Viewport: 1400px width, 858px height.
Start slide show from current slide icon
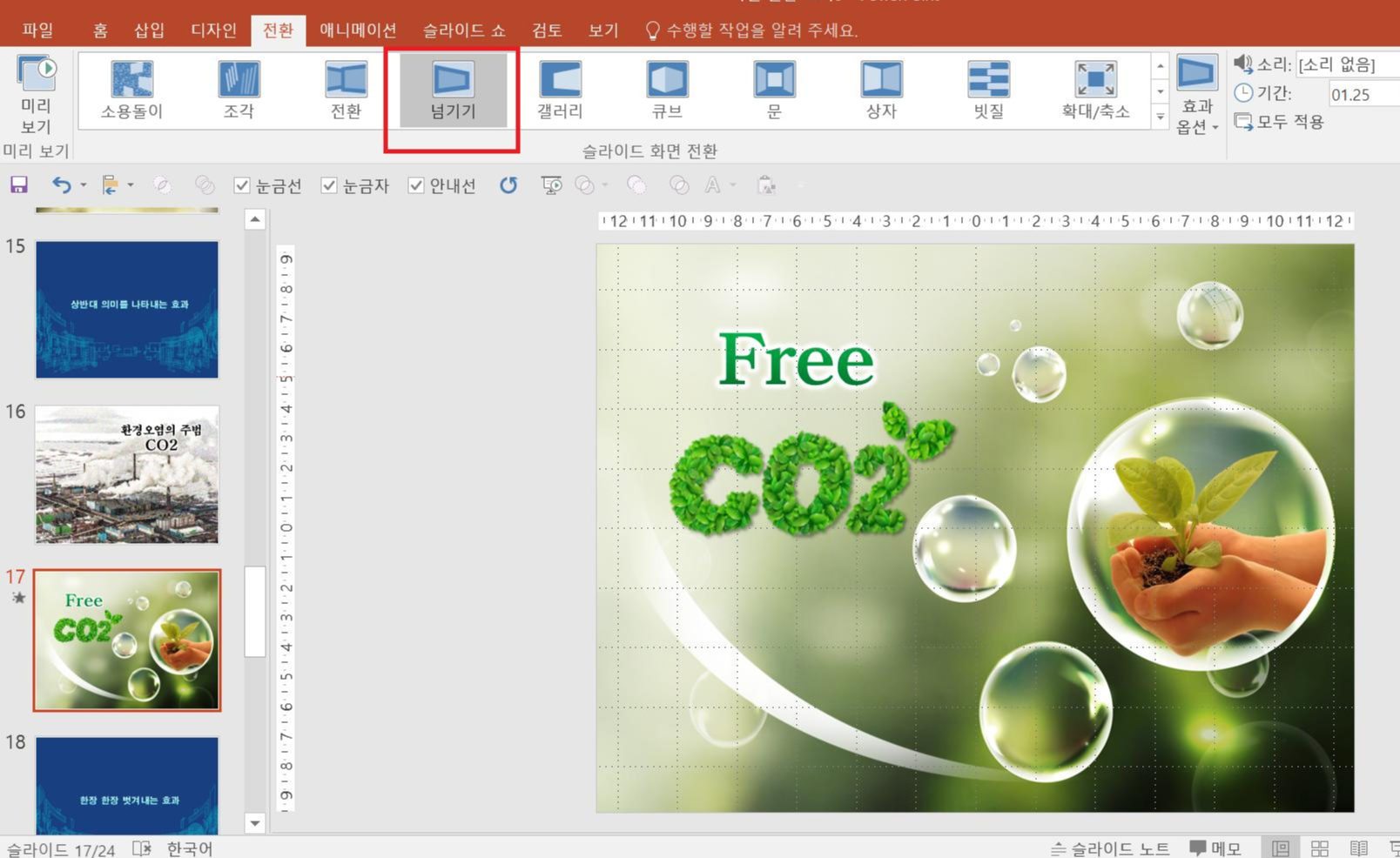[x=551, y=184]
